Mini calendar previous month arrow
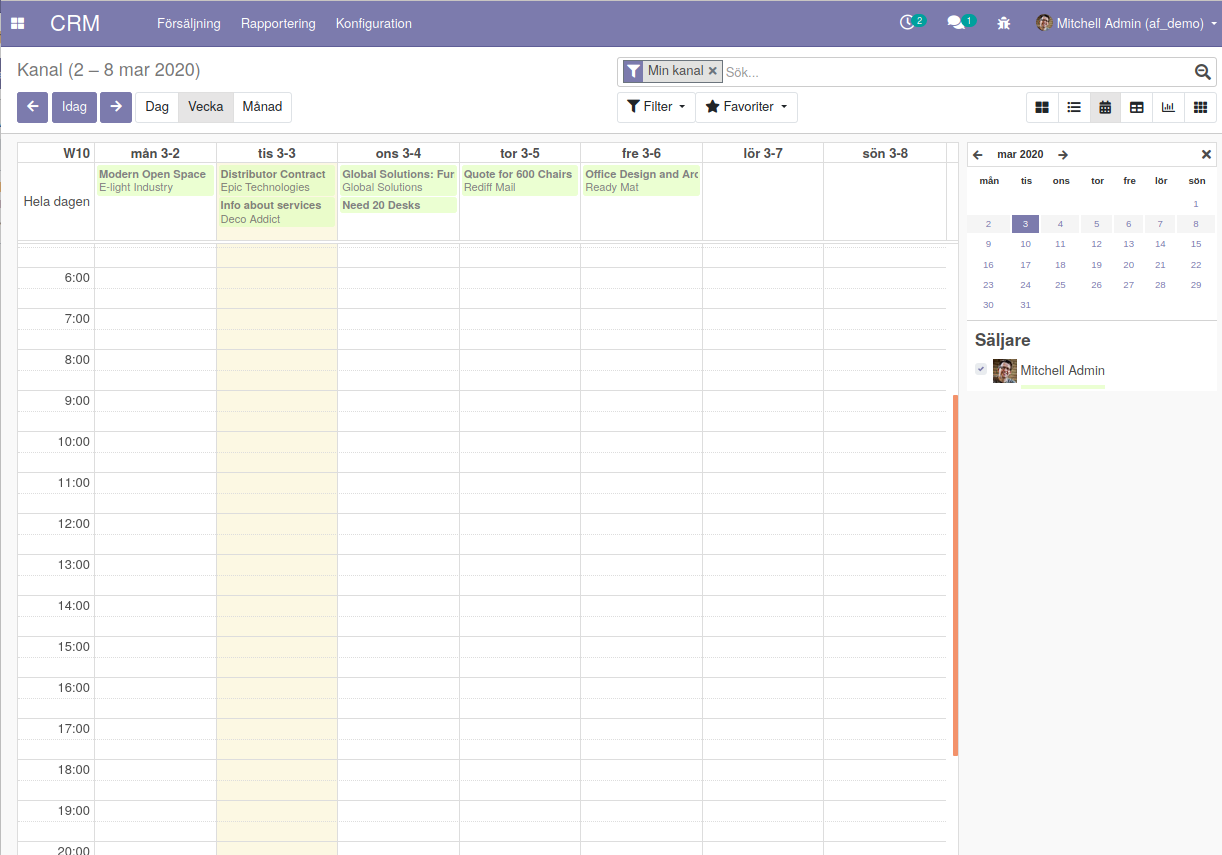 point(978,155)
